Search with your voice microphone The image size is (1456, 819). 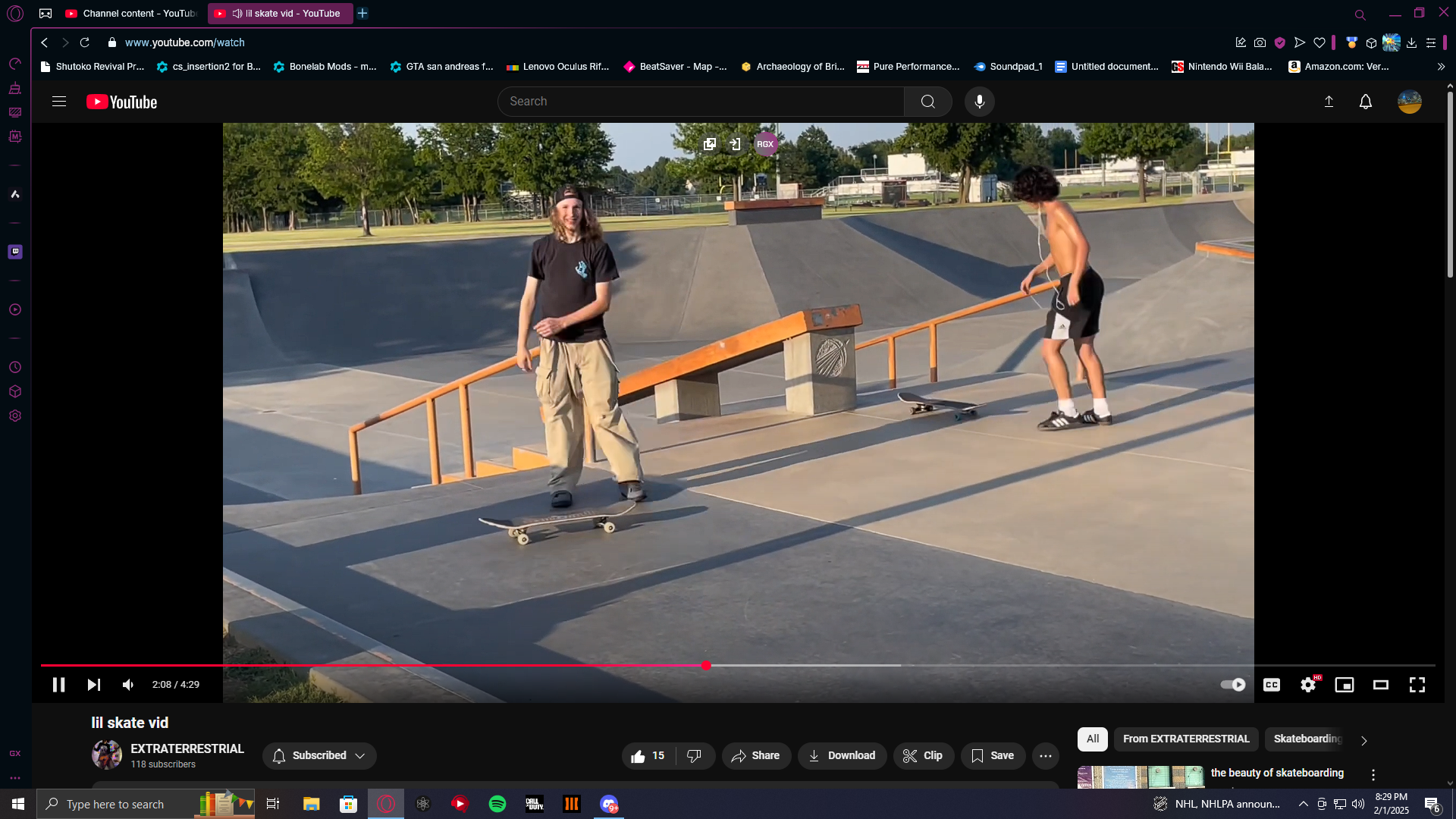[x=979, y=102]
